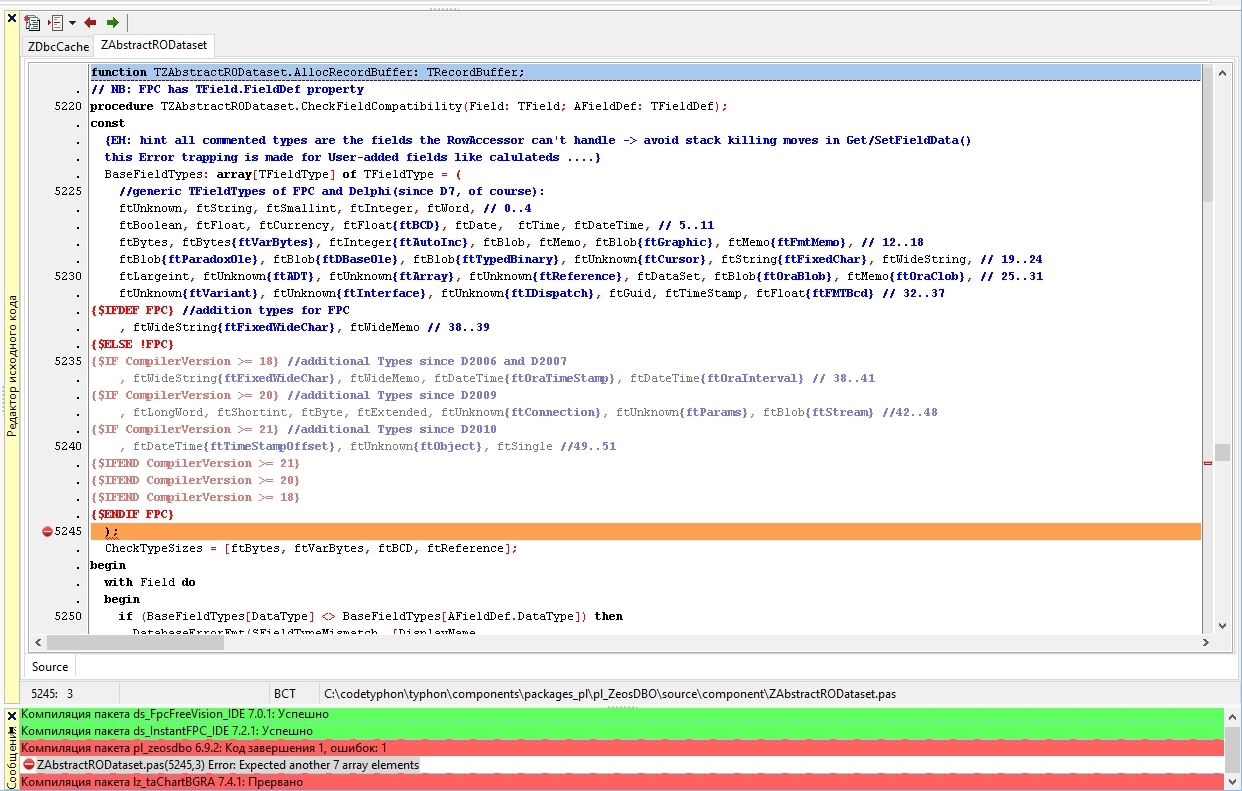Click the 'const' keyword line
The height and width of the screenshot is (791, 1242).
108,123
